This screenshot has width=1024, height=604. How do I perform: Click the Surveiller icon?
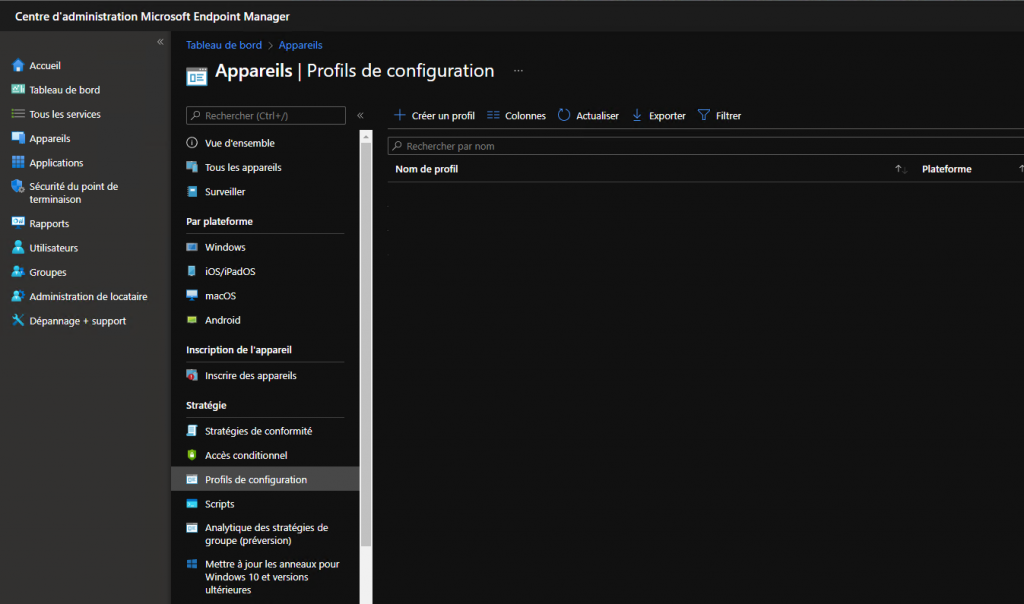pyautogui.click(x=192, y=191)
